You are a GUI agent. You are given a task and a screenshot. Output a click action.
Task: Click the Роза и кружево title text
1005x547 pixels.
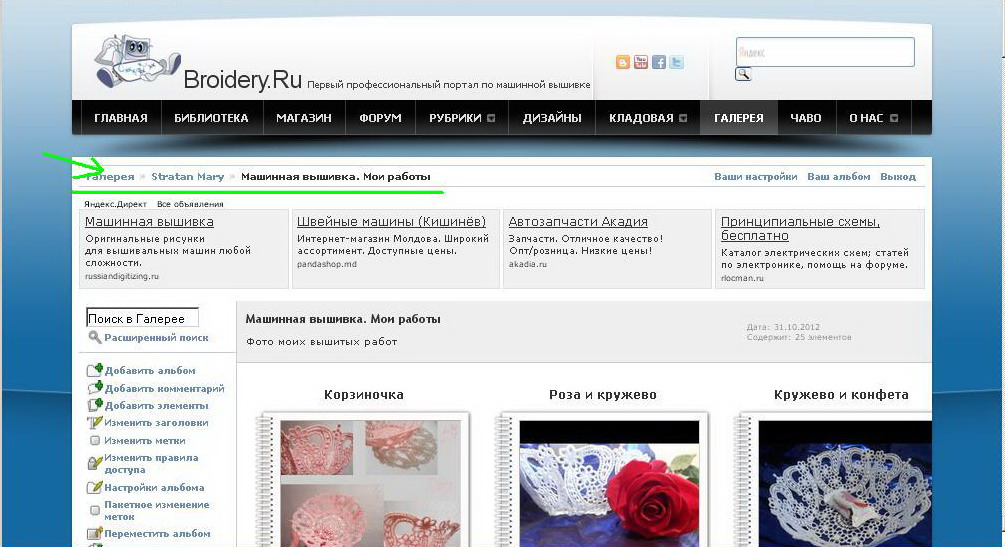pyautogui.click(x=602, y=395)
